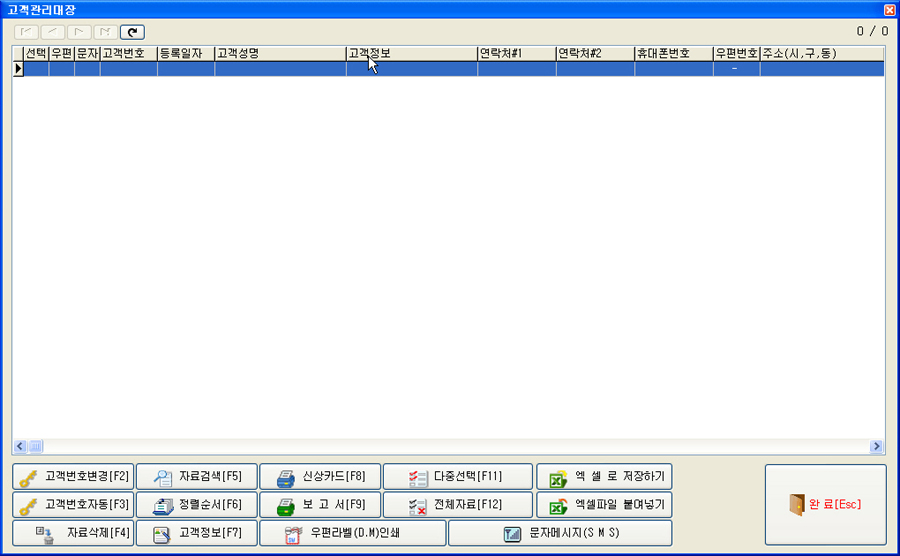Screen dimensions: 900x556
Task: Click the row selector arrow indicator
Action: coord(18,69)
